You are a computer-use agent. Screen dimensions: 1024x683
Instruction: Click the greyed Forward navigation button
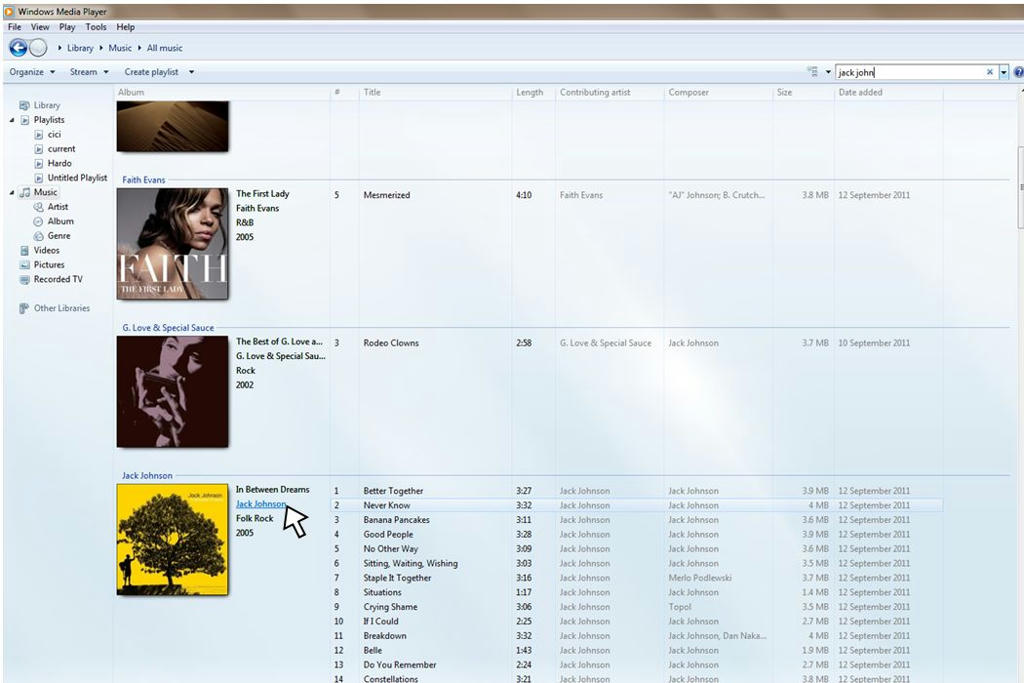(x=39, y=48)
